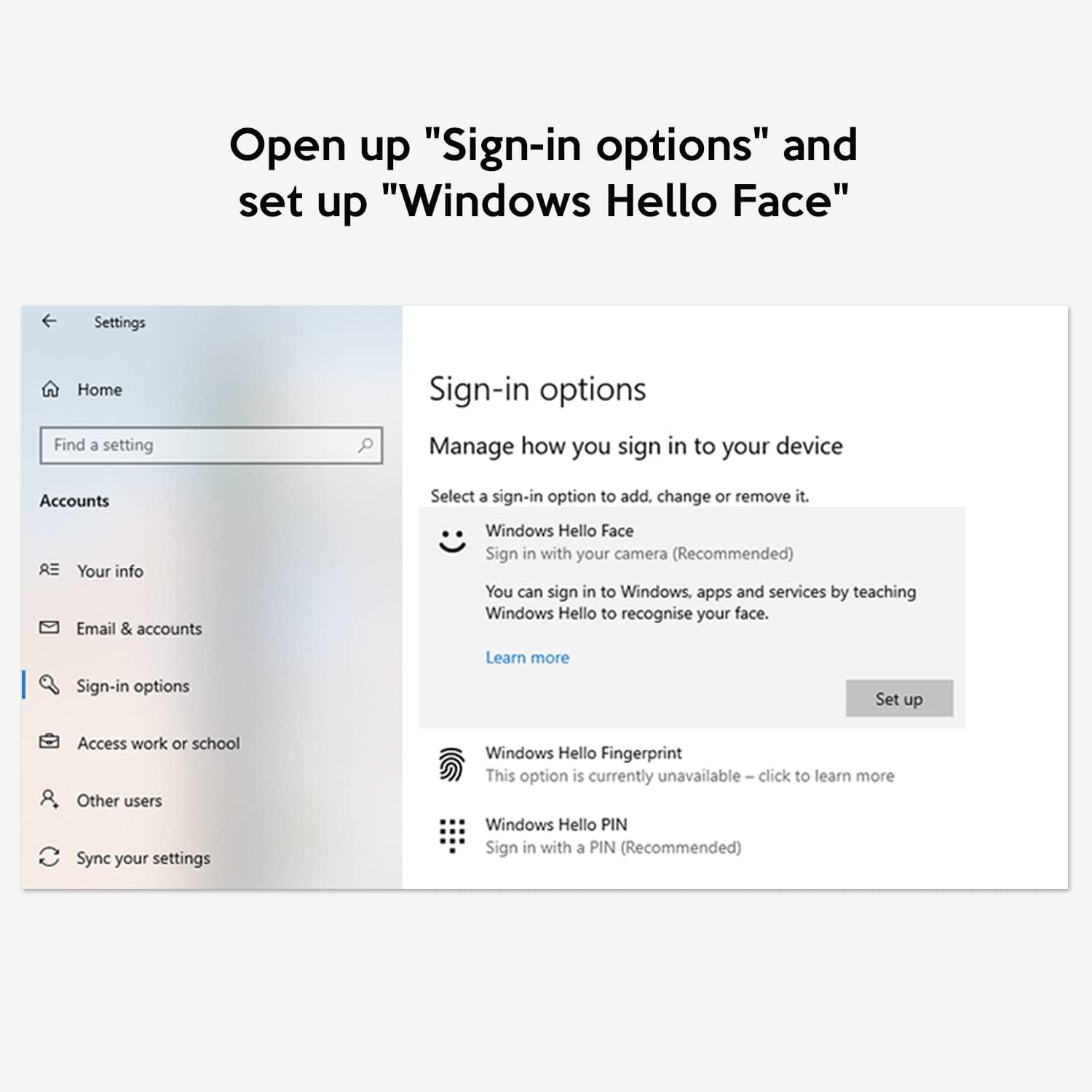Click inside the Find a setting field

coord(197,445)
